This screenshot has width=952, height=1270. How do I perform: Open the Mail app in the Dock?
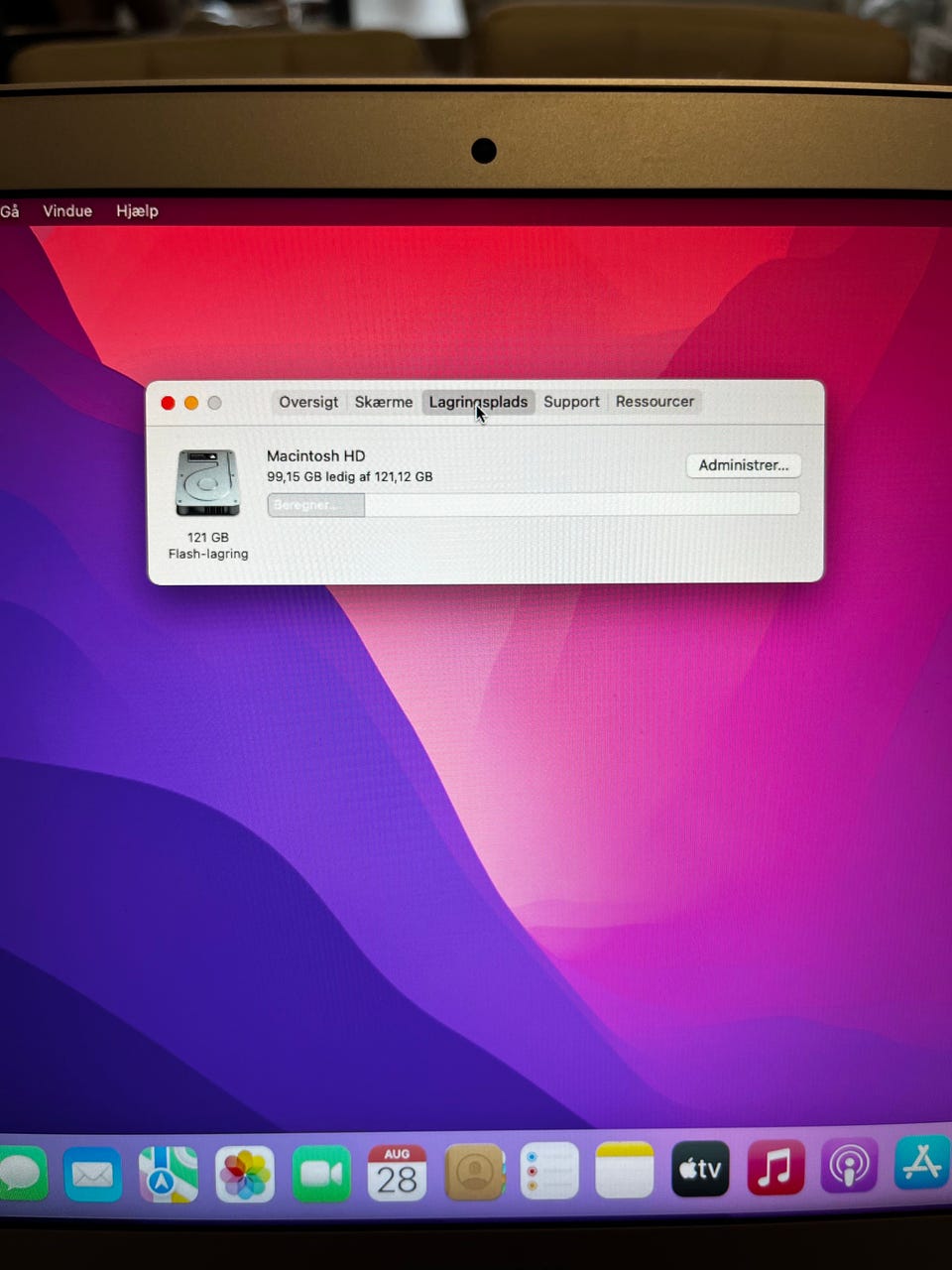(x=92, y=1175)
